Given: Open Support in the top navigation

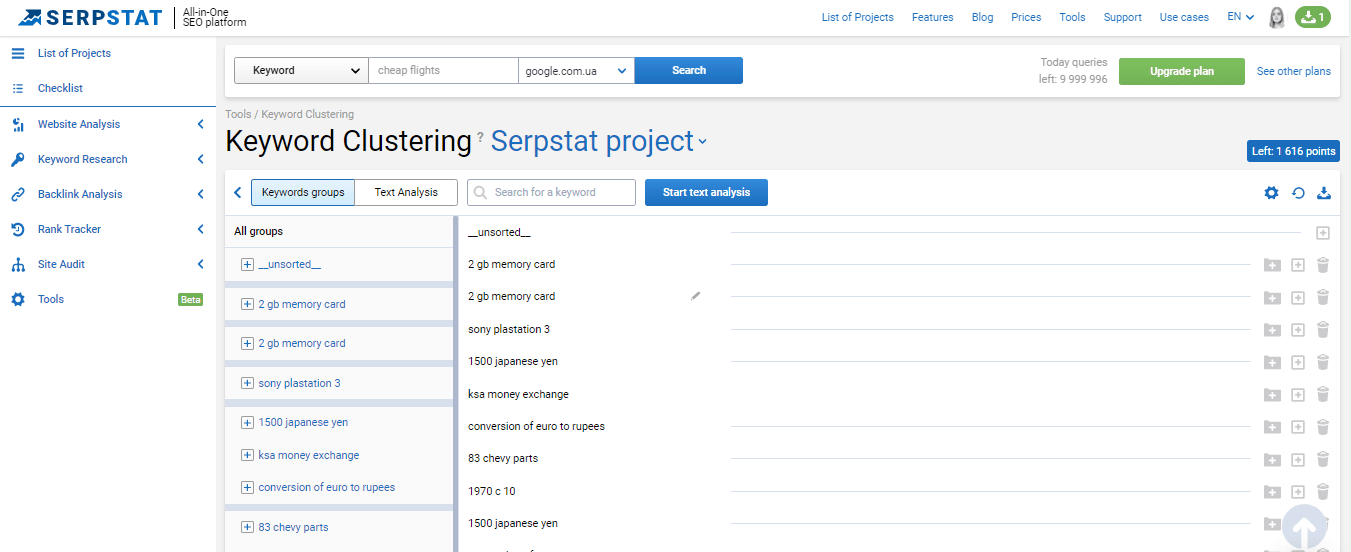Looking at the screenshot, I should [1123, 17].
